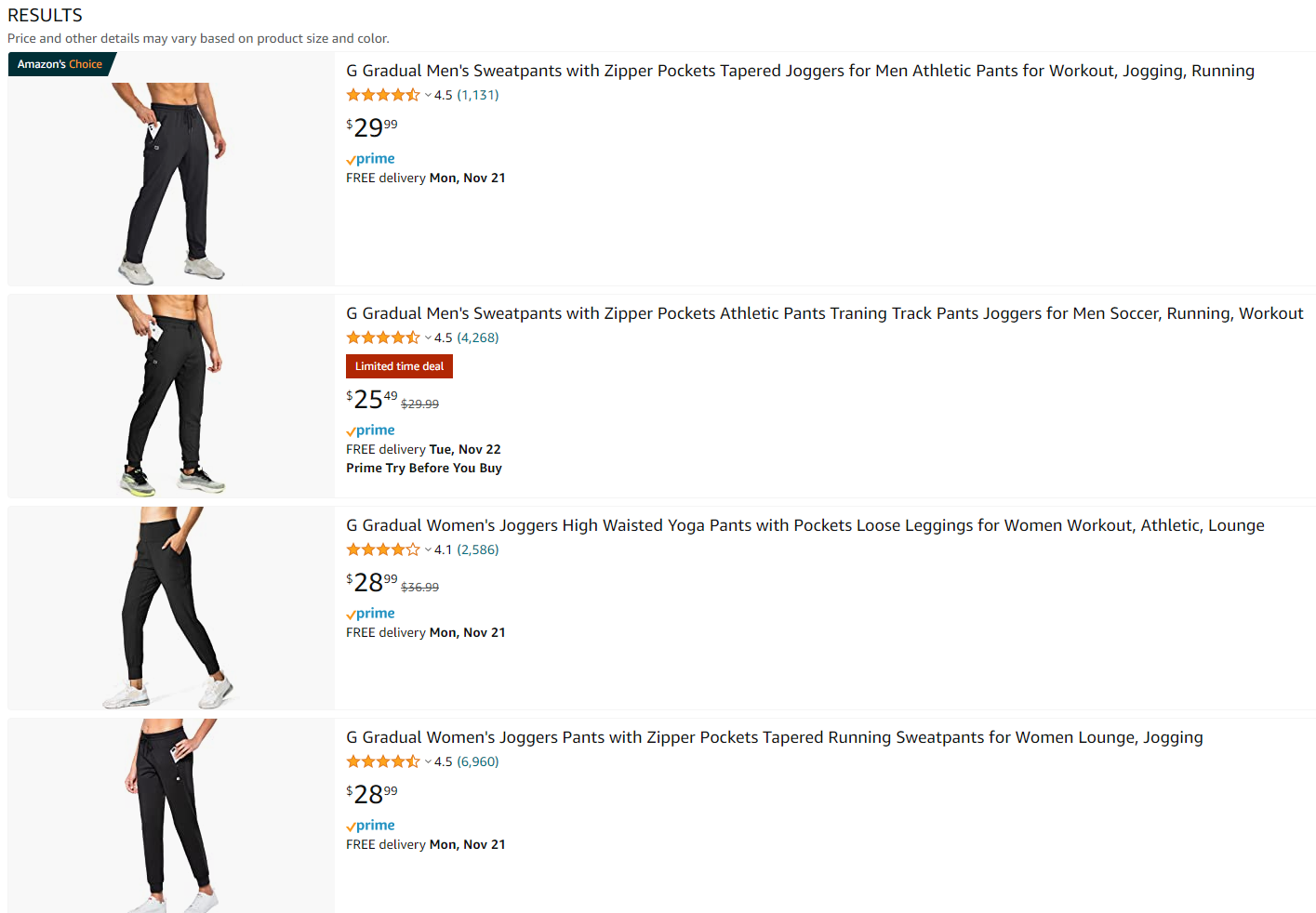
Task: Open Women's Joggers High Waisted Yoga Pants title
Action: tap(805, 525)
